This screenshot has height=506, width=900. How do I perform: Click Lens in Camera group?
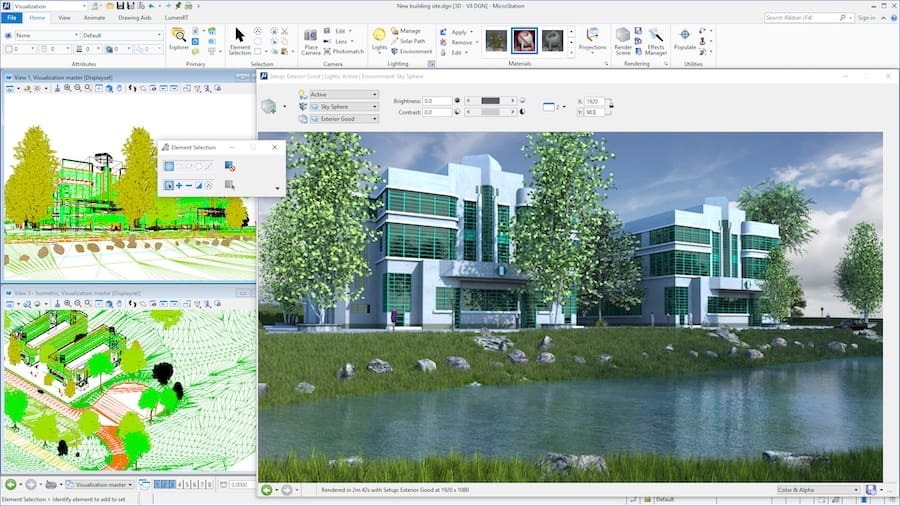click(340, 41)
